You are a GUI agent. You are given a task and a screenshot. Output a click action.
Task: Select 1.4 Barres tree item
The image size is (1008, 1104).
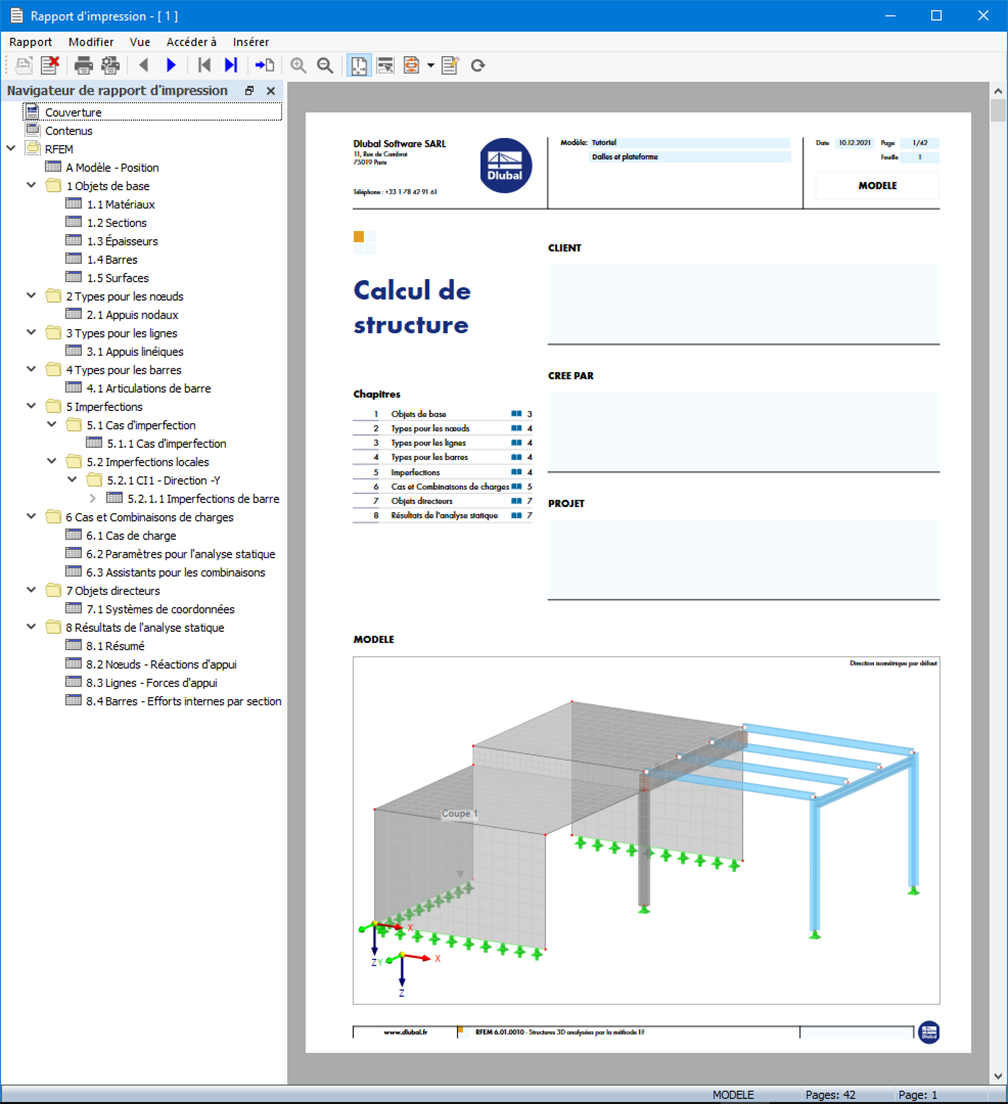[112, 259]
